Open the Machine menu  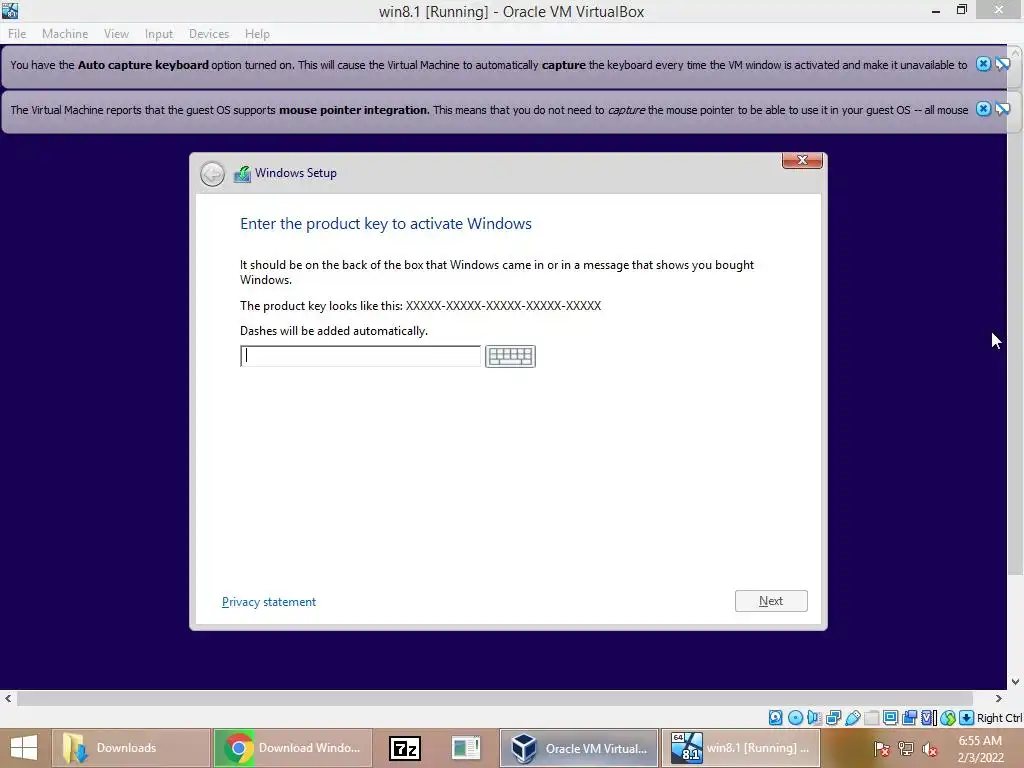[x=65, y=34]
